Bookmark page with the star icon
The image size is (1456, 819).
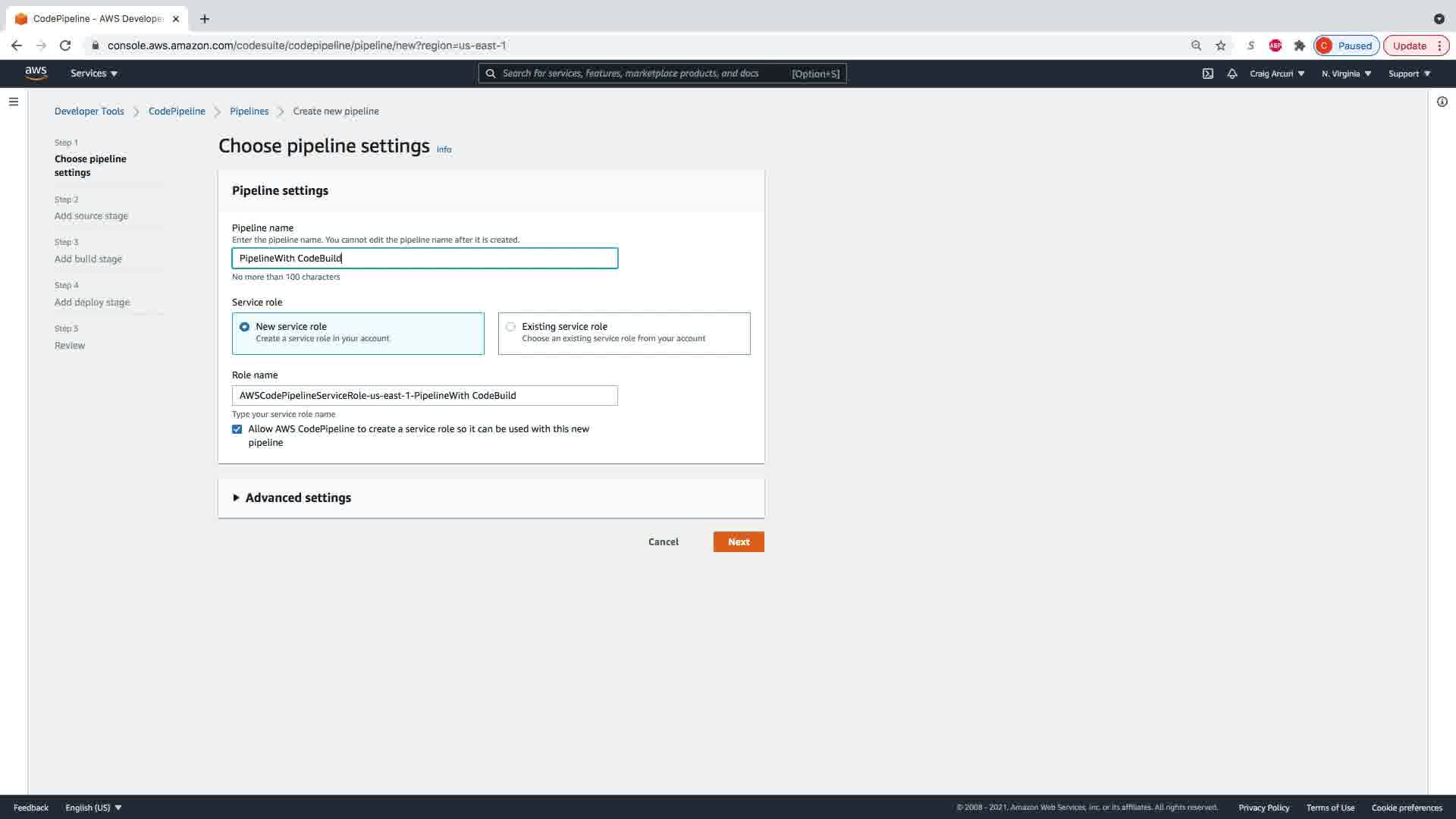1221,45
